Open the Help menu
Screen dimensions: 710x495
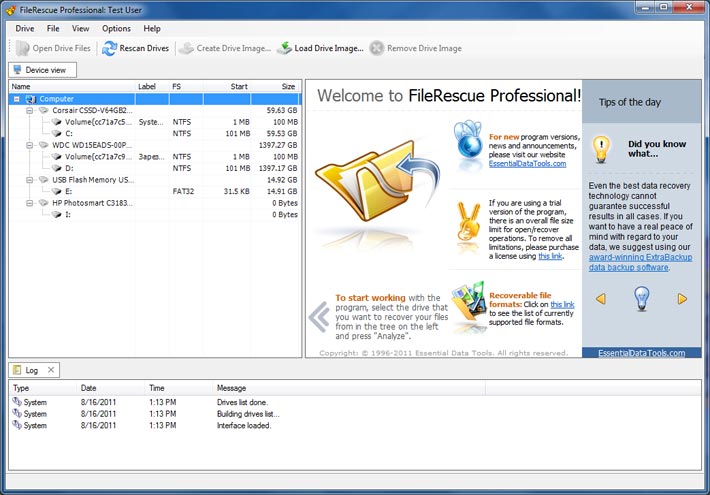152,29
